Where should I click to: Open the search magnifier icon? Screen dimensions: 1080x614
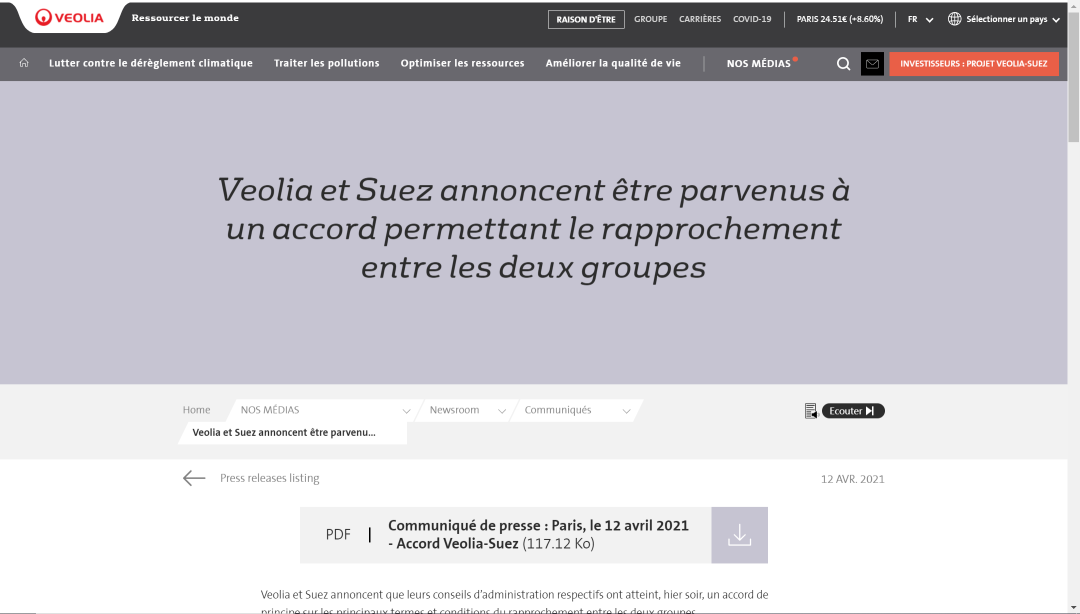[843, 64]
